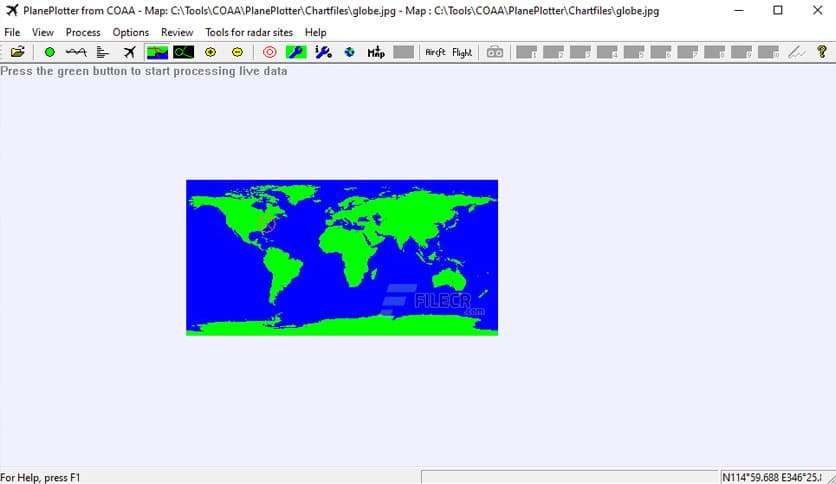836x484 pixels.
Task: Select memory map button 10
Action: [768, 52]
